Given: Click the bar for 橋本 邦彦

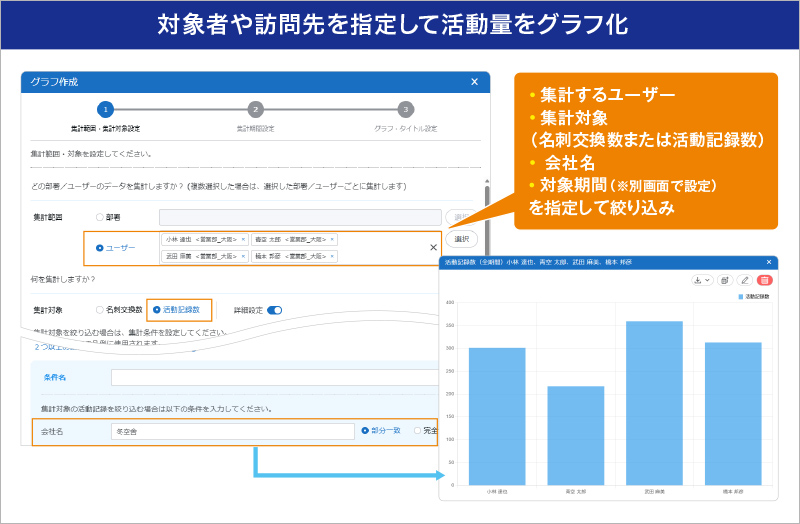Looking at the screenshot, I should [733, 414].
